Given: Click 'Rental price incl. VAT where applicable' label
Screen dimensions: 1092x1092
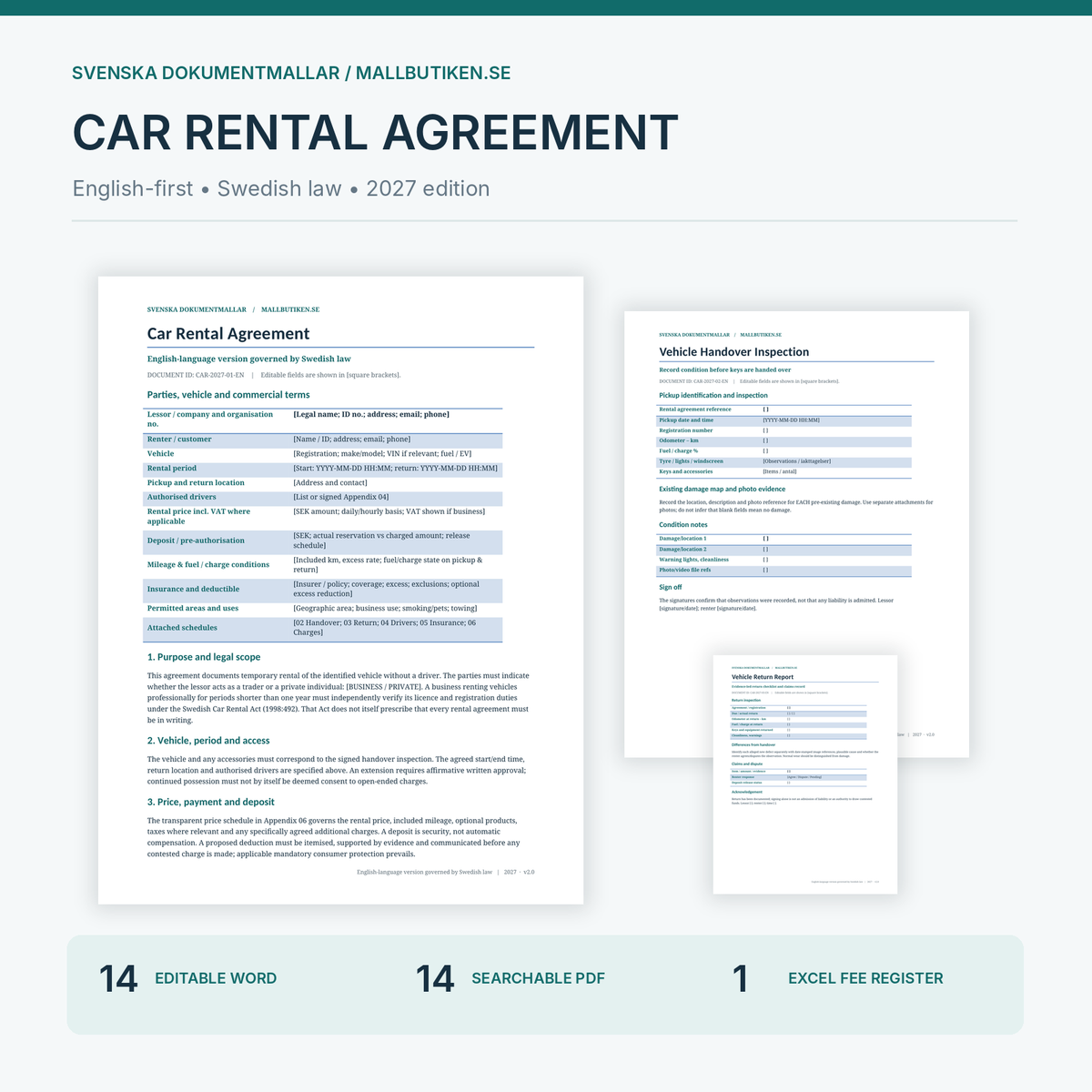Looking at the screenshot, I should click(x=198, y=516).
